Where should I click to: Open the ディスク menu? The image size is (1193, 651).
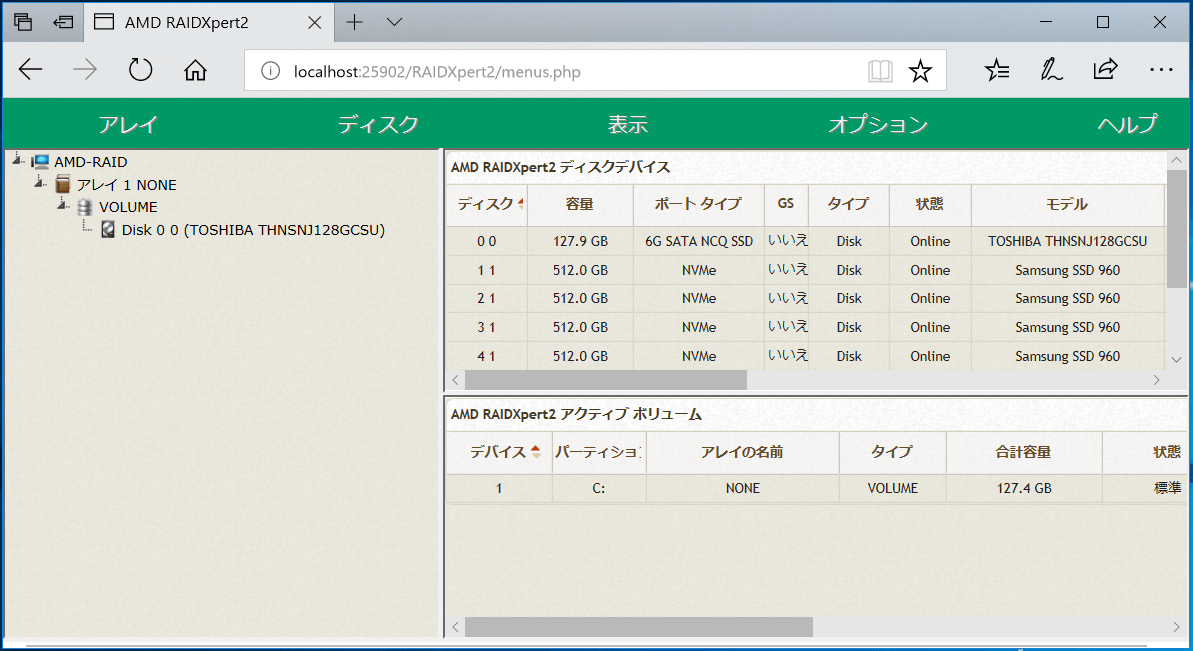378,124
